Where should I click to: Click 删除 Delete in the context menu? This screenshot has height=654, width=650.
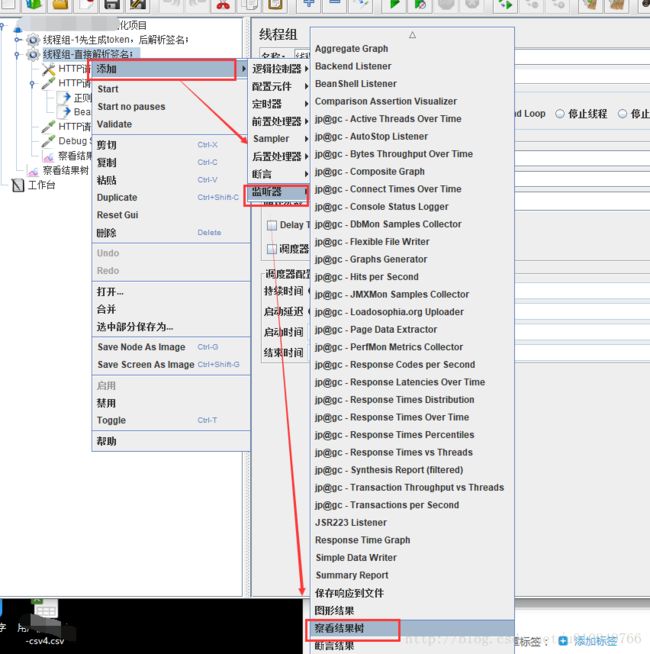(171, 233)
